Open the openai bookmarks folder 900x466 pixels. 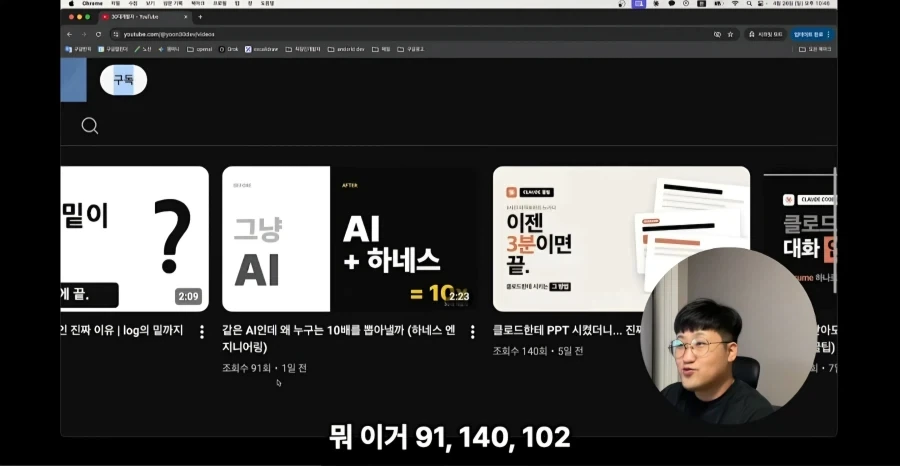200,49
